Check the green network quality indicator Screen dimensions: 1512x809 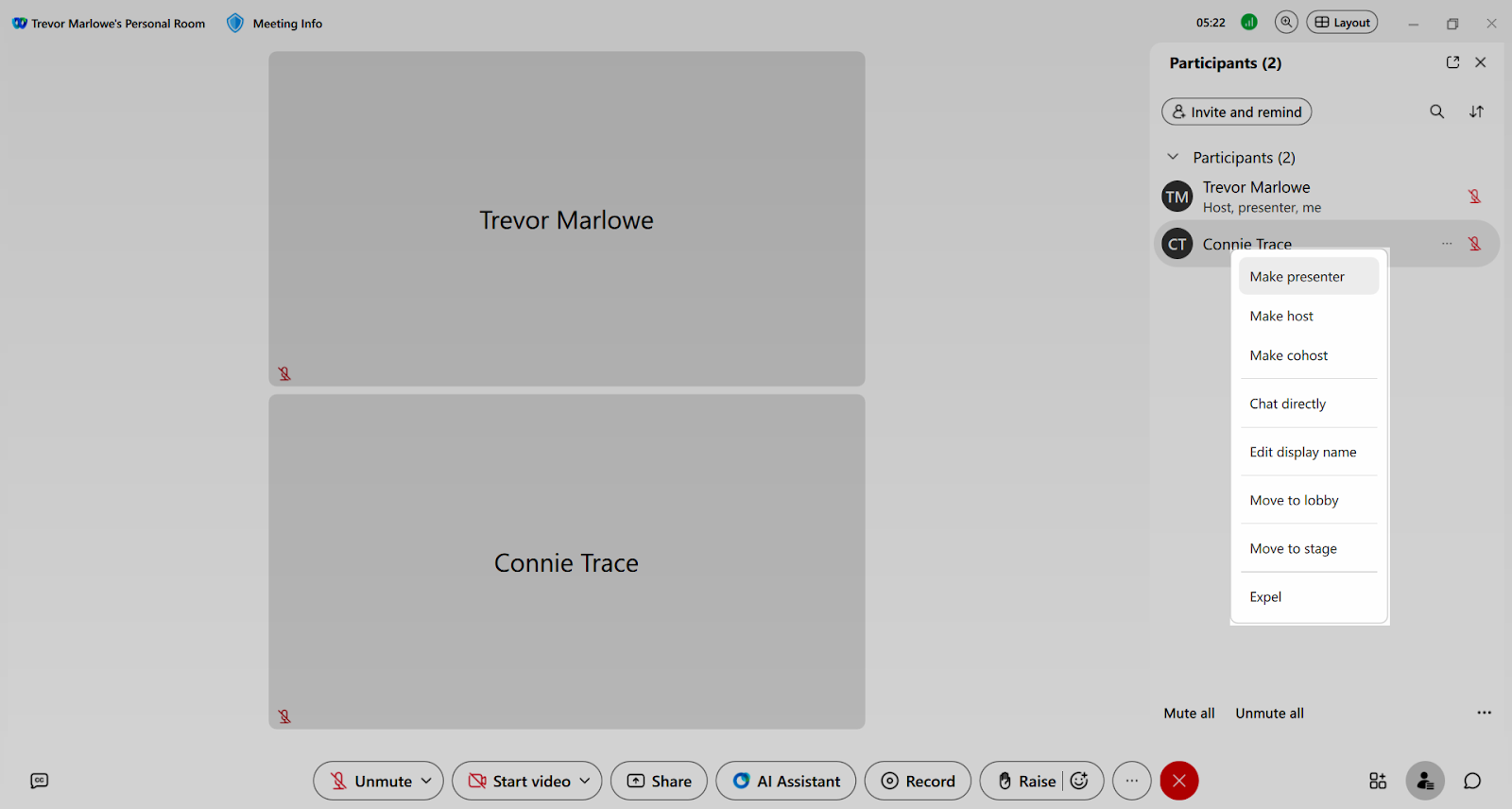click(1249, 22)
